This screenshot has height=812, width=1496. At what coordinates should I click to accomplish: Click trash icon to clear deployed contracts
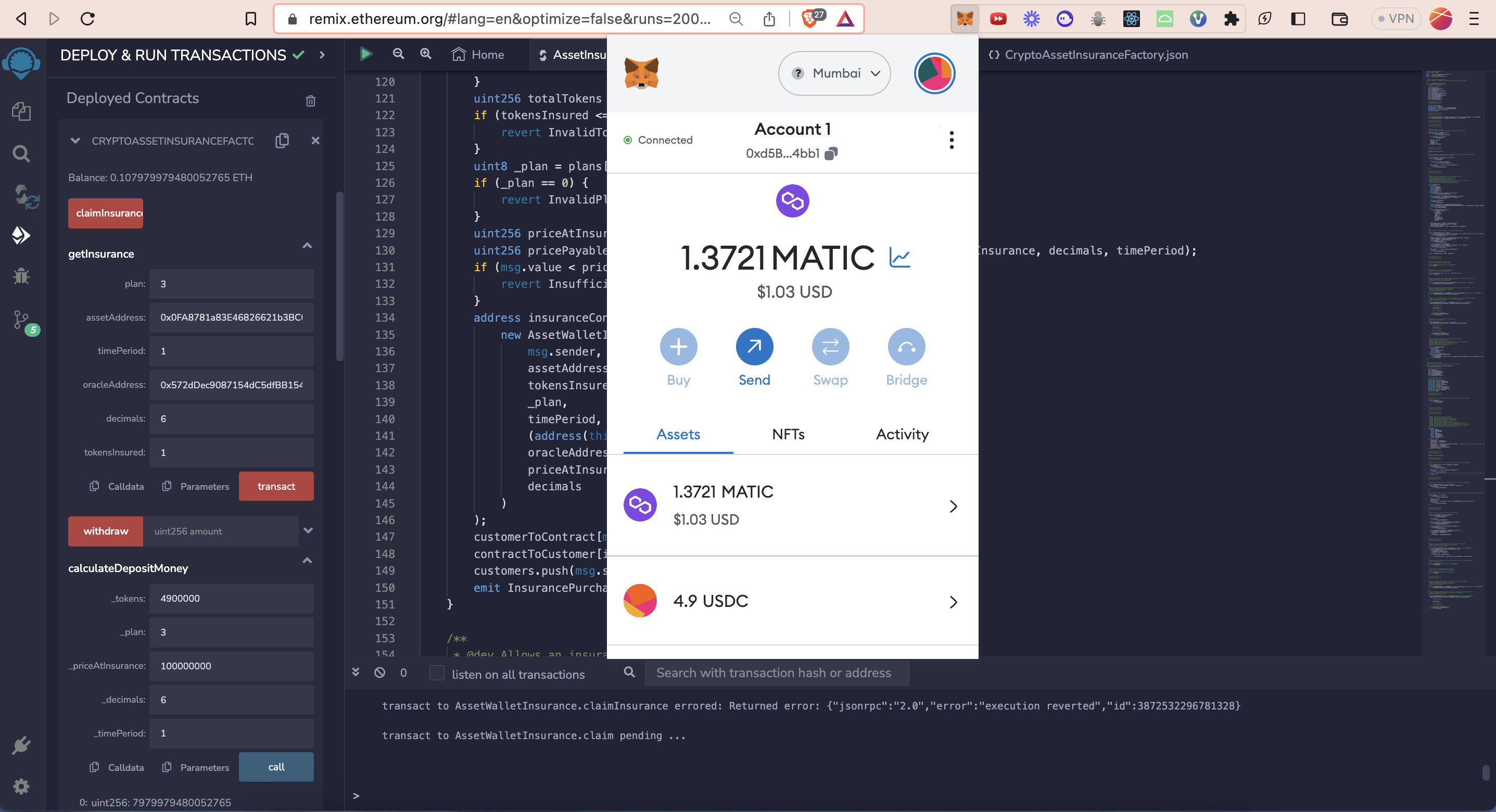(311, 101)
